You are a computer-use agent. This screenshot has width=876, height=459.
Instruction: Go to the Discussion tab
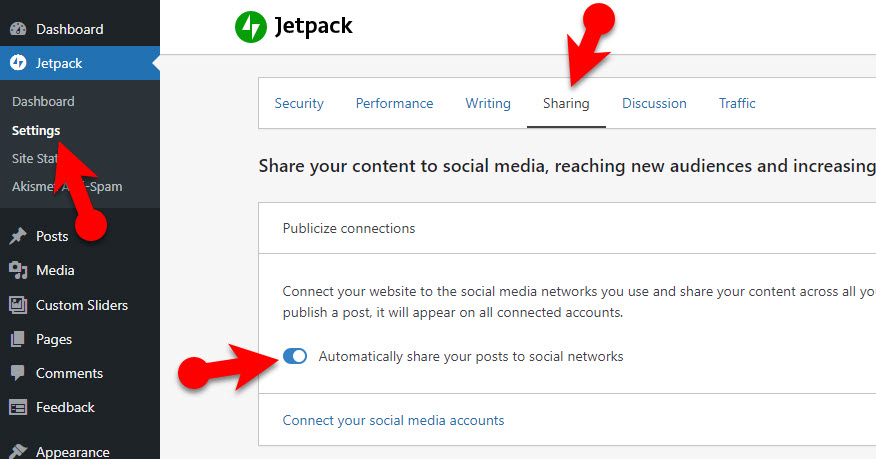click(654, 103)
